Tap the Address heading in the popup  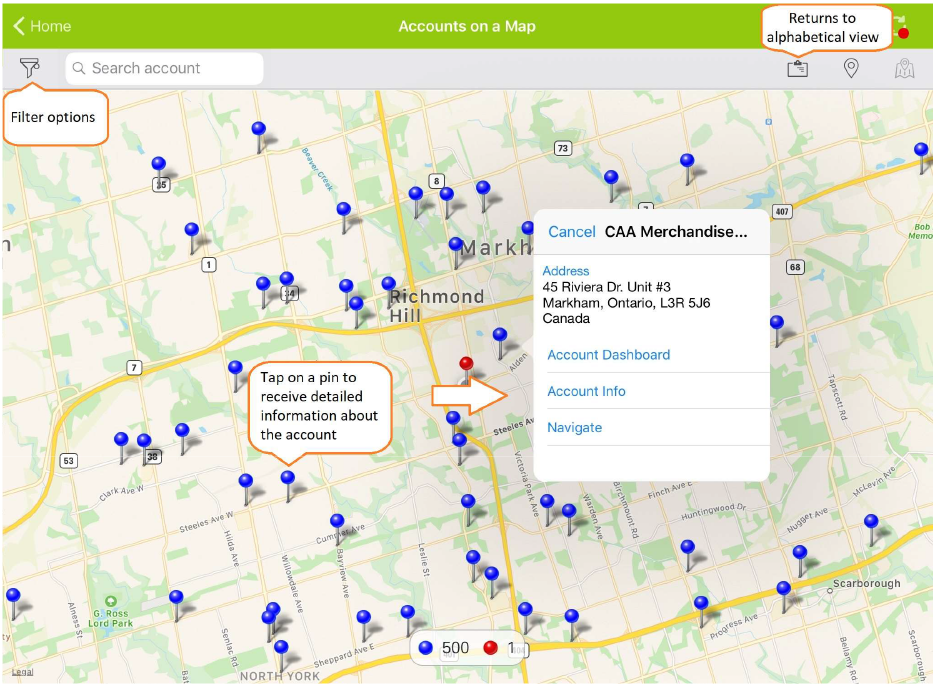(566, 271)
